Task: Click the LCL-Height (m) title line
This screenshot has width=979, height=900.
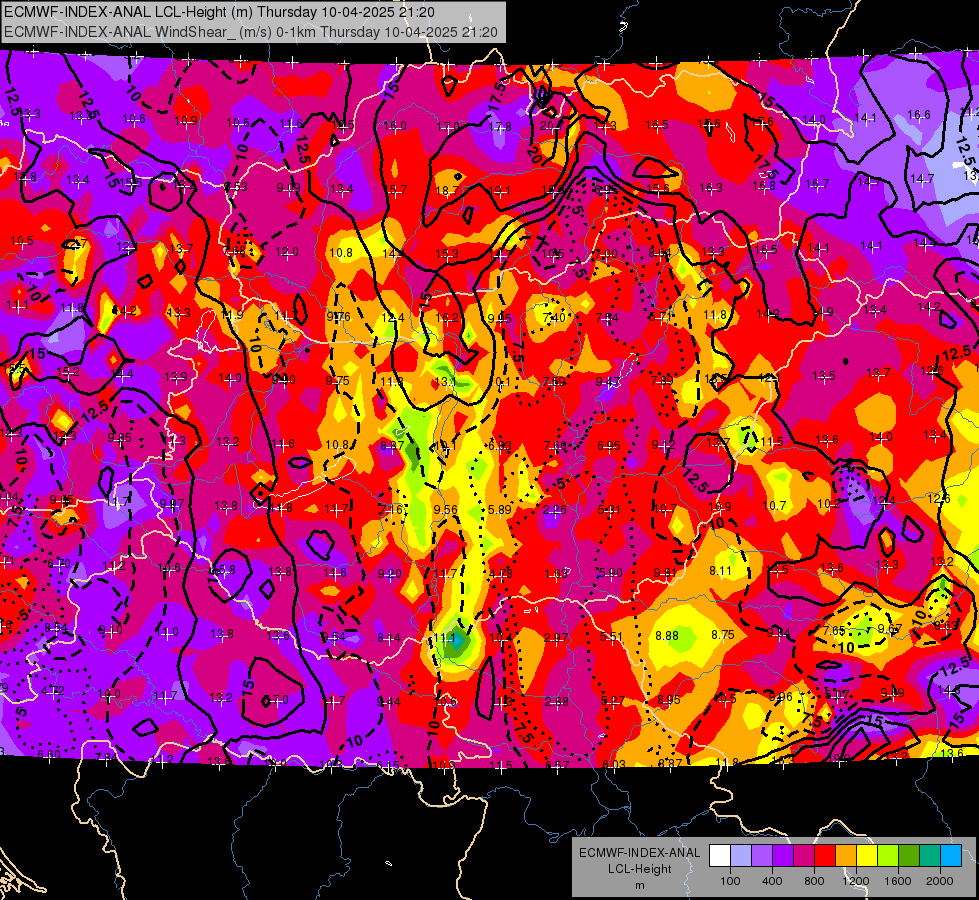Action: pyautogui.click(x=219, y=12)
